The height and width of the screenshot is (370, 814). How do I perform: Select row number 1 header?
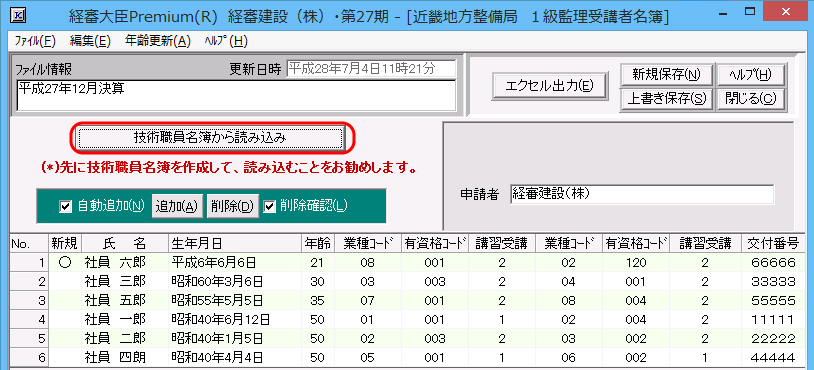click(x=29, y=263)
